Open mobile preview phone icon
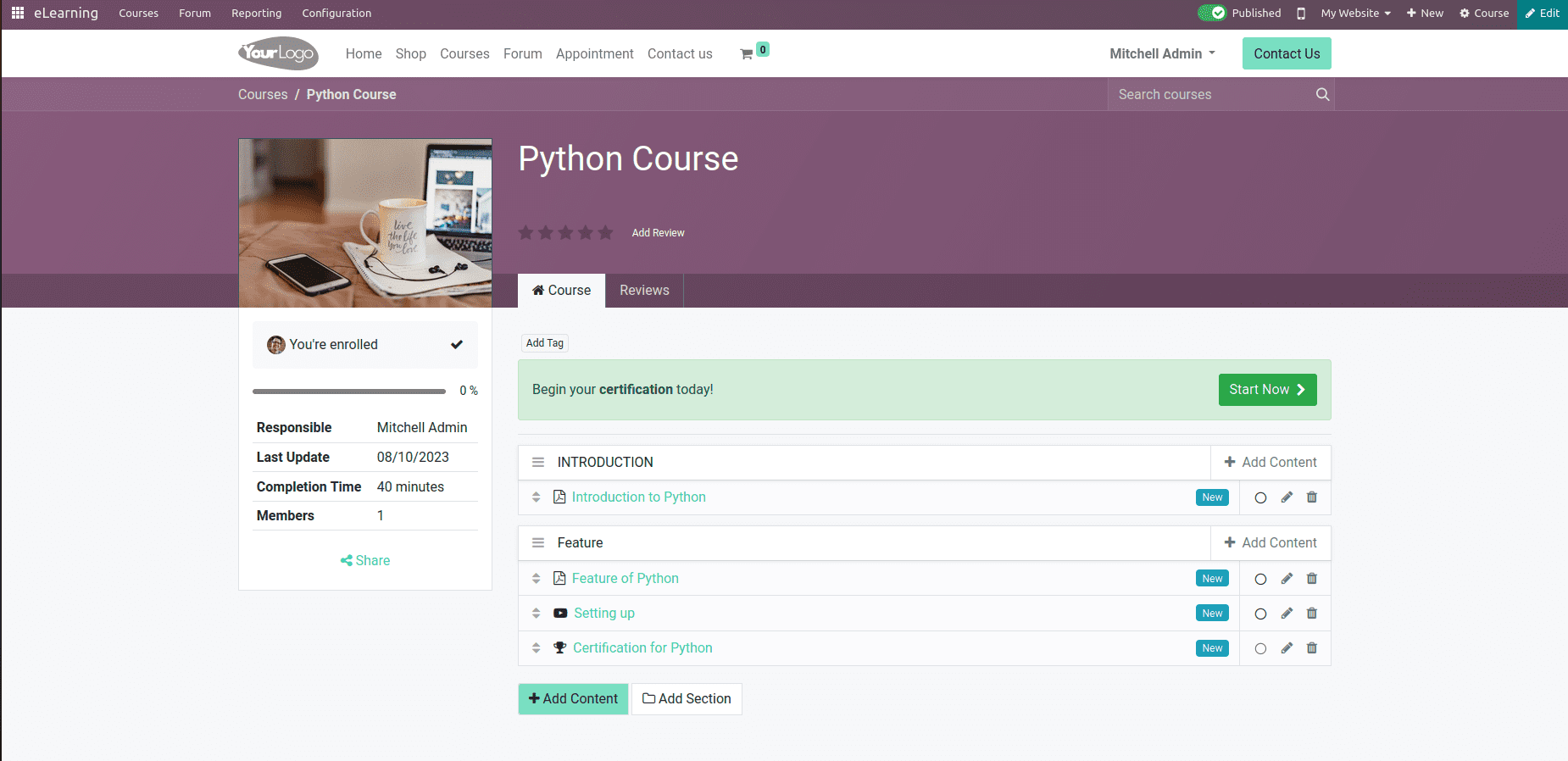Viewport: 1568px width, 761px height. click(x=1301, y=14)
